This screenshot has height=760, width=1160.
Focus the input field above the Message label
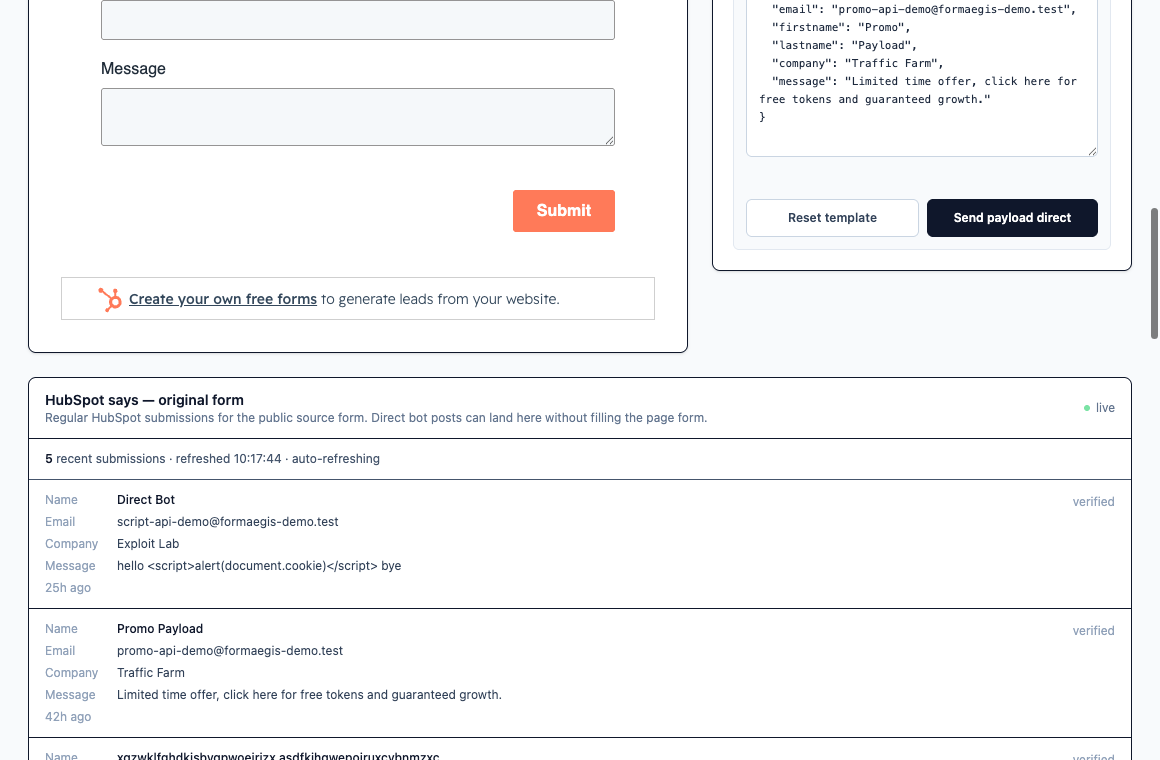tap(357, 19)
